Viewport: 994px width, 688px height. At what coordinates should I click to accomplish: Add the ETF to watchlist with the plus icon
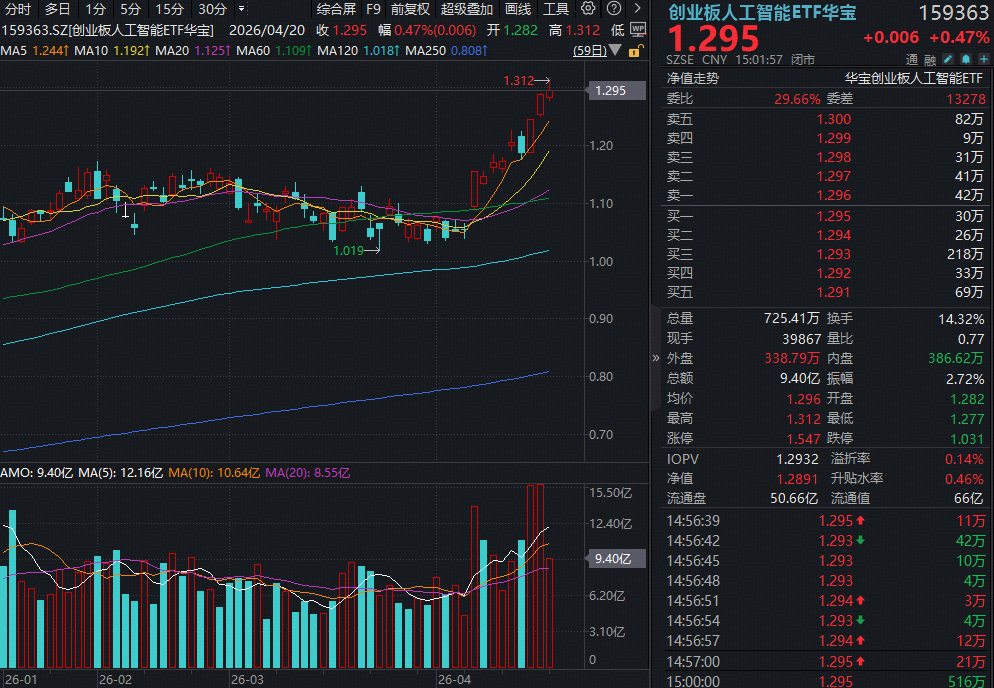(x=983, y=58)
